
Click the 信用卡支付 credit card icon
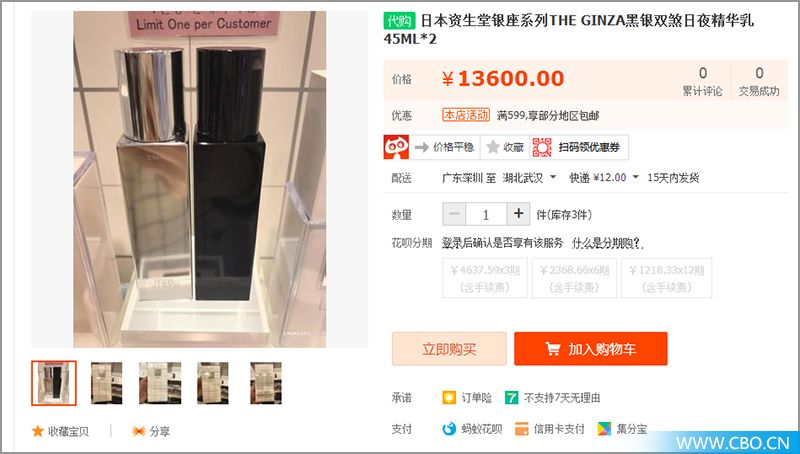pos(521,429)
